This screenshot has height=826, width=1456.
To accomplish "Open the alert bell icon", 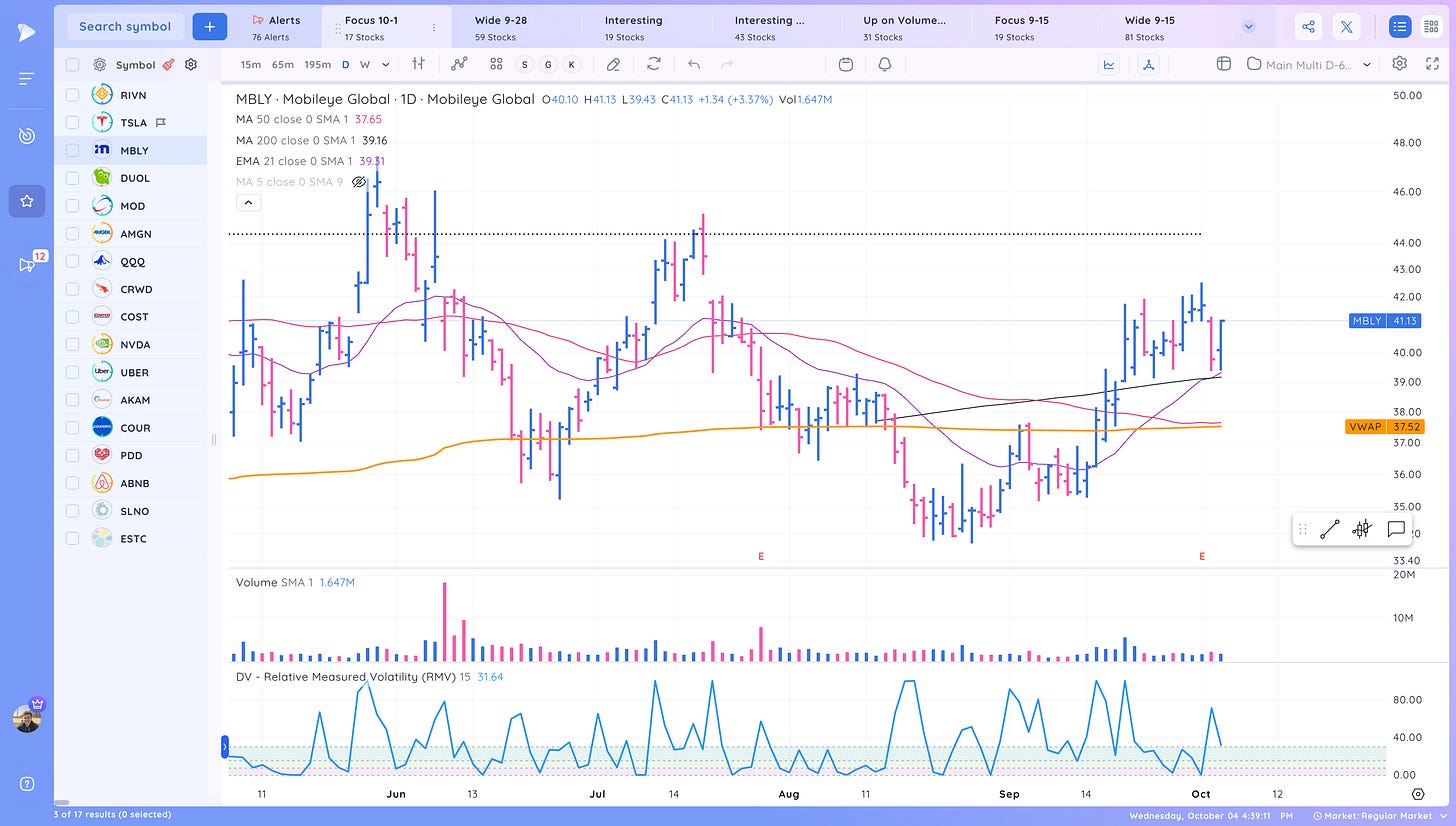I will click(x=885, y=64).
